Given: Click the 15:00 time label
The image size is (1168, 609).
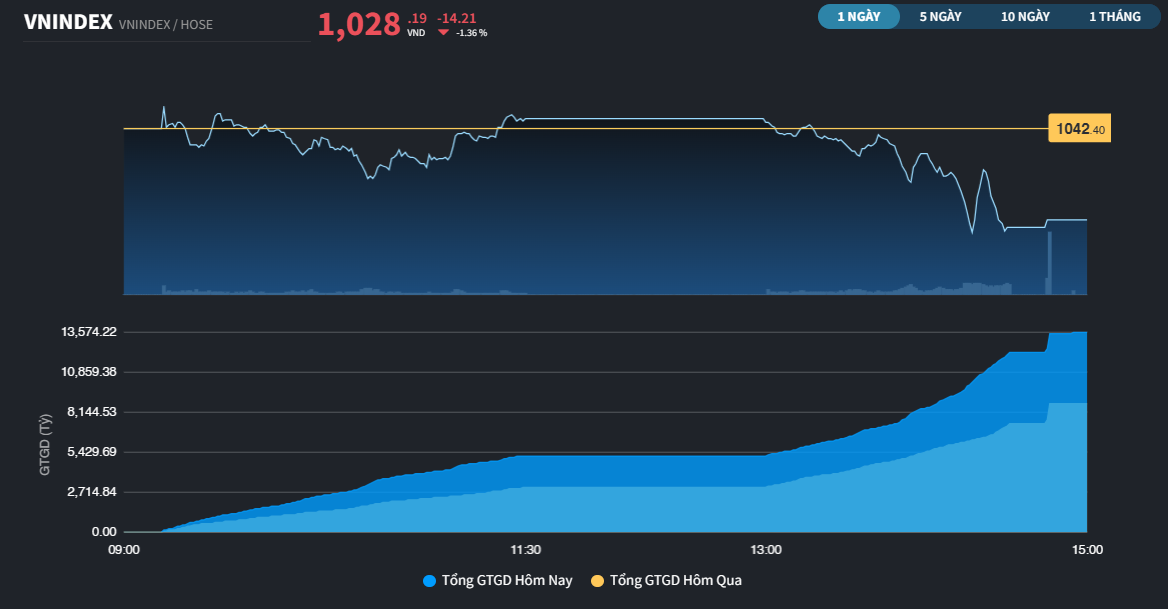Looking at the screenshot, I should point(1087,550).
